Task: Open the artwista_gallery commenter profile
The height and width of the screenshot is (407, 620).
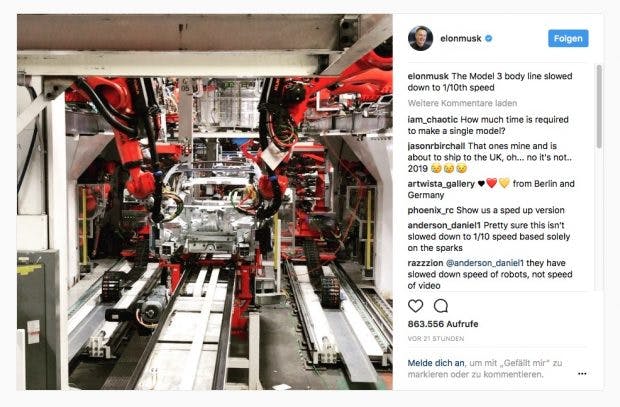Action: point(441,184)
